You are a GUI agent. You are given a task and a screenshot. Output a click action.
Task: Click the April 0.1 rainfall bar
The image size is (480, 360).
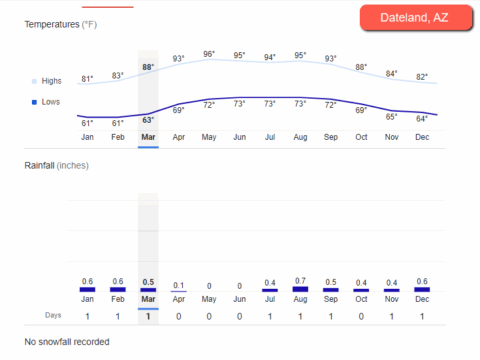pos(179,291)
